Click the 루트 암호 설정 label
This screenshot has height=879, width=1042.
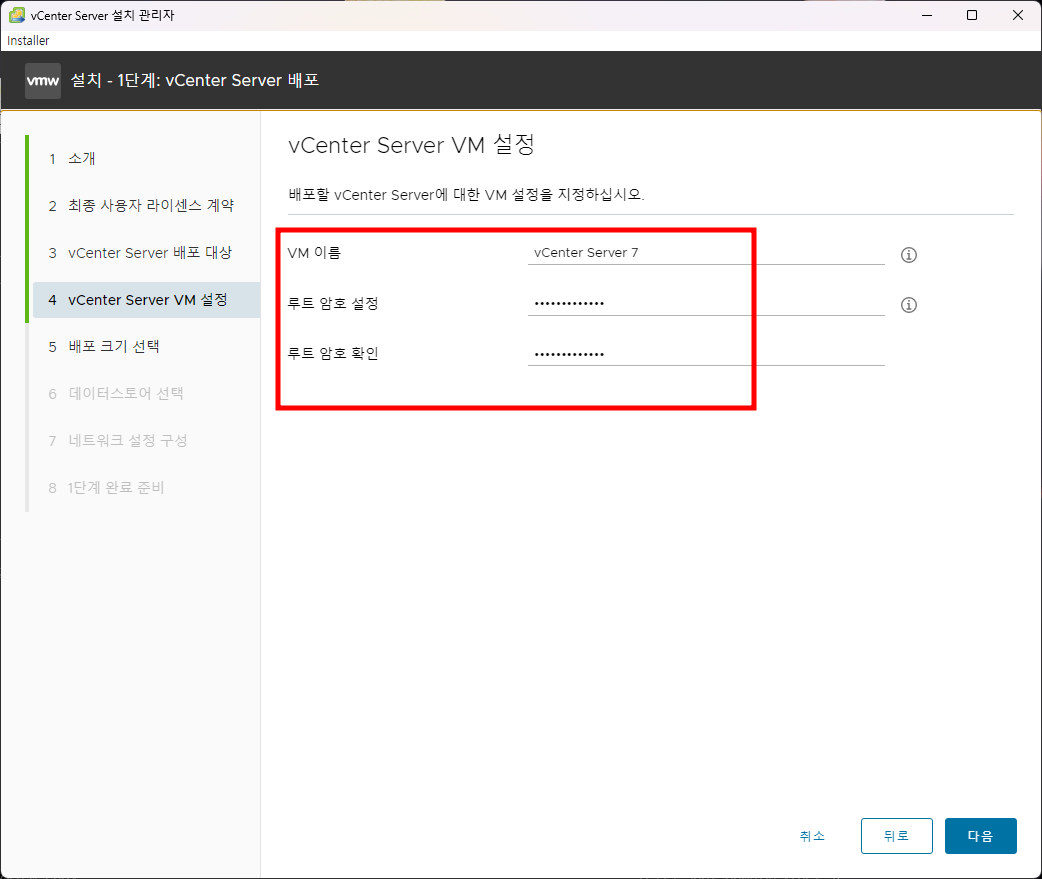tap(333, 304)
